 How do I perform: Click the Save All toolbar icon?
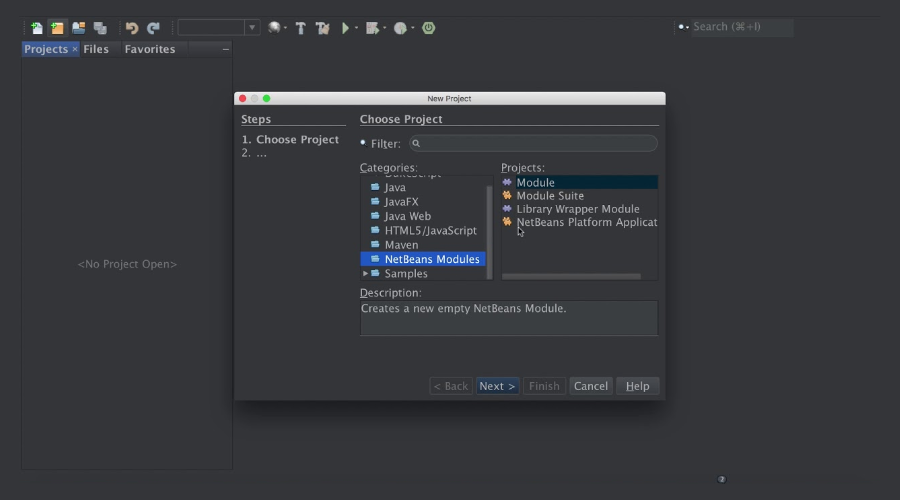100,28
